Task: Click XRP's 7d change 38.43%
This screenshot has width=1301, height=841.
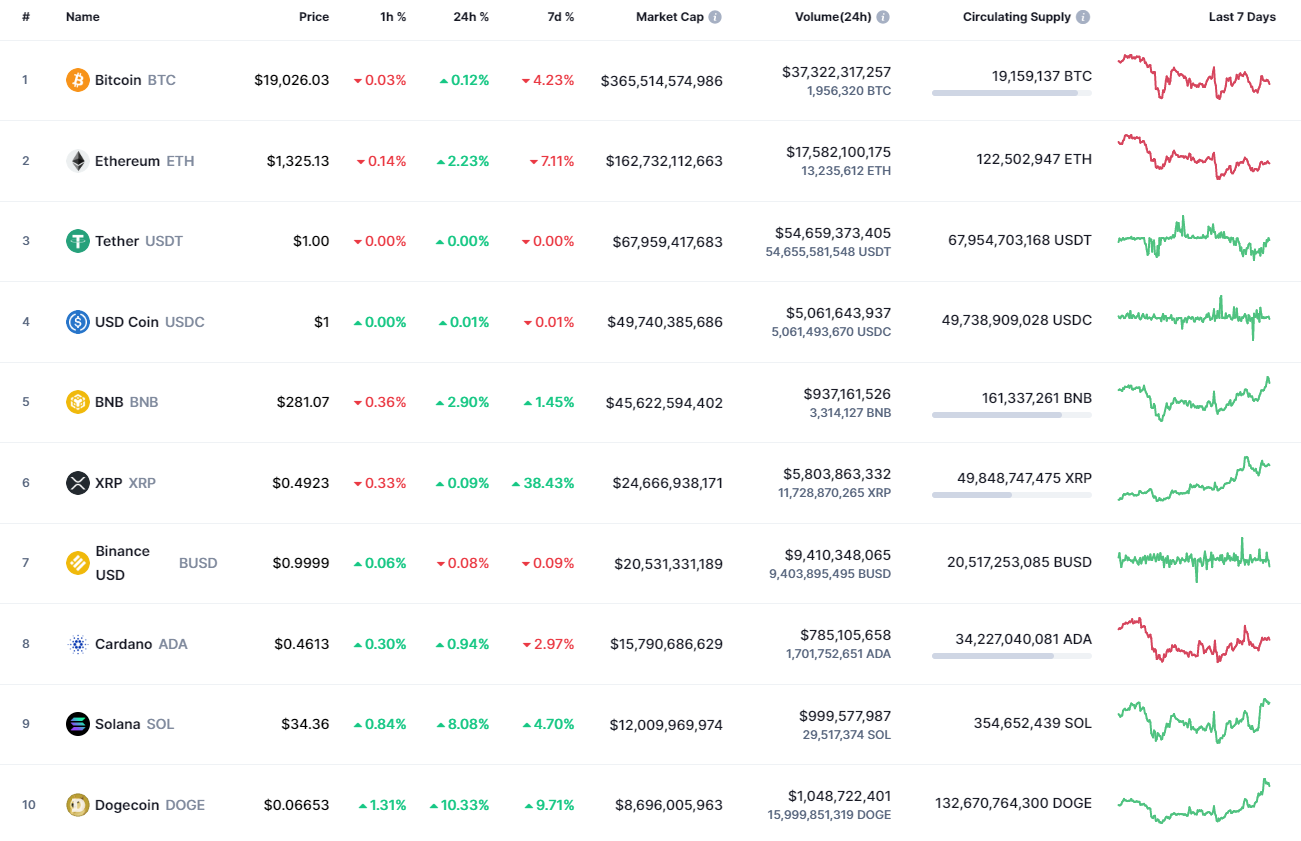Action: click(543, 483)
